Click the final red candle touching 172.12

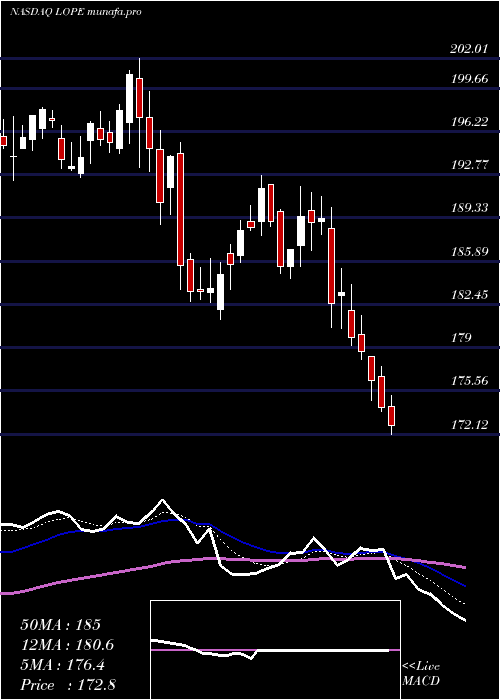392,415
